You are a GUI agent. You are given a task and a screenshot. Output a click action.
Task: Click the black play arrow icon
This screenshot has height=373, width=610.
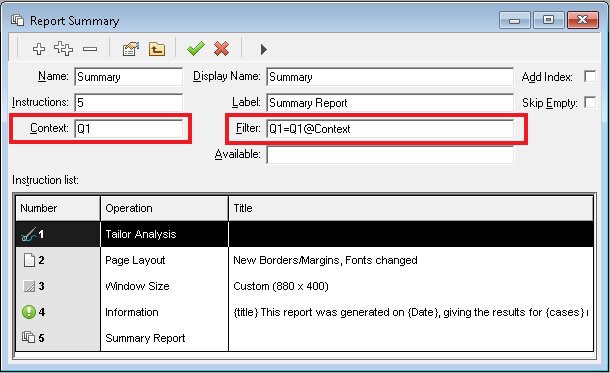click(x=264, y=49)
